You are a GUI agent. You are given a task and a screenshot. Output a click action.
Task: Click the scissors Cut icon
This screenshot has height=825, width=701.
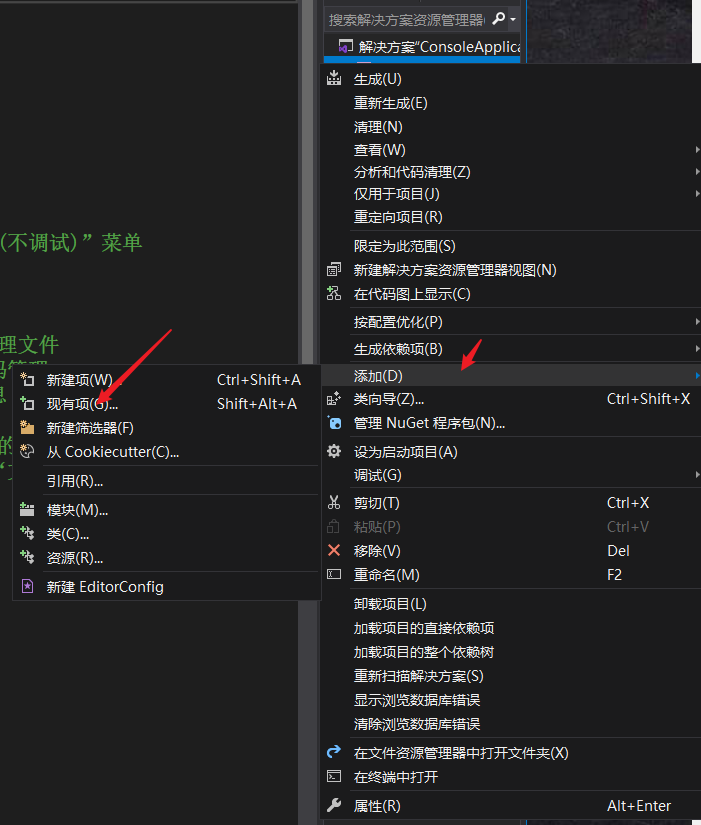334,502
